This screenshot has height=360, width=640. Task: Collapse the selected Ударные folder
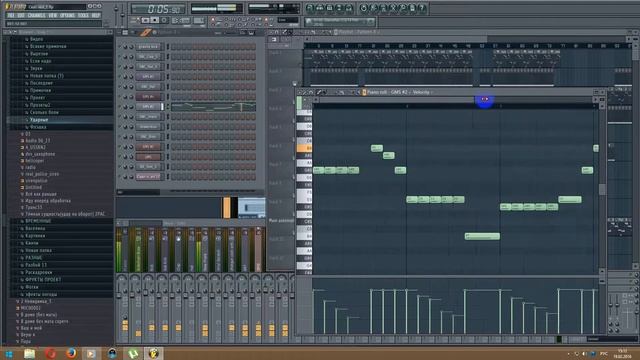[38, 120]
